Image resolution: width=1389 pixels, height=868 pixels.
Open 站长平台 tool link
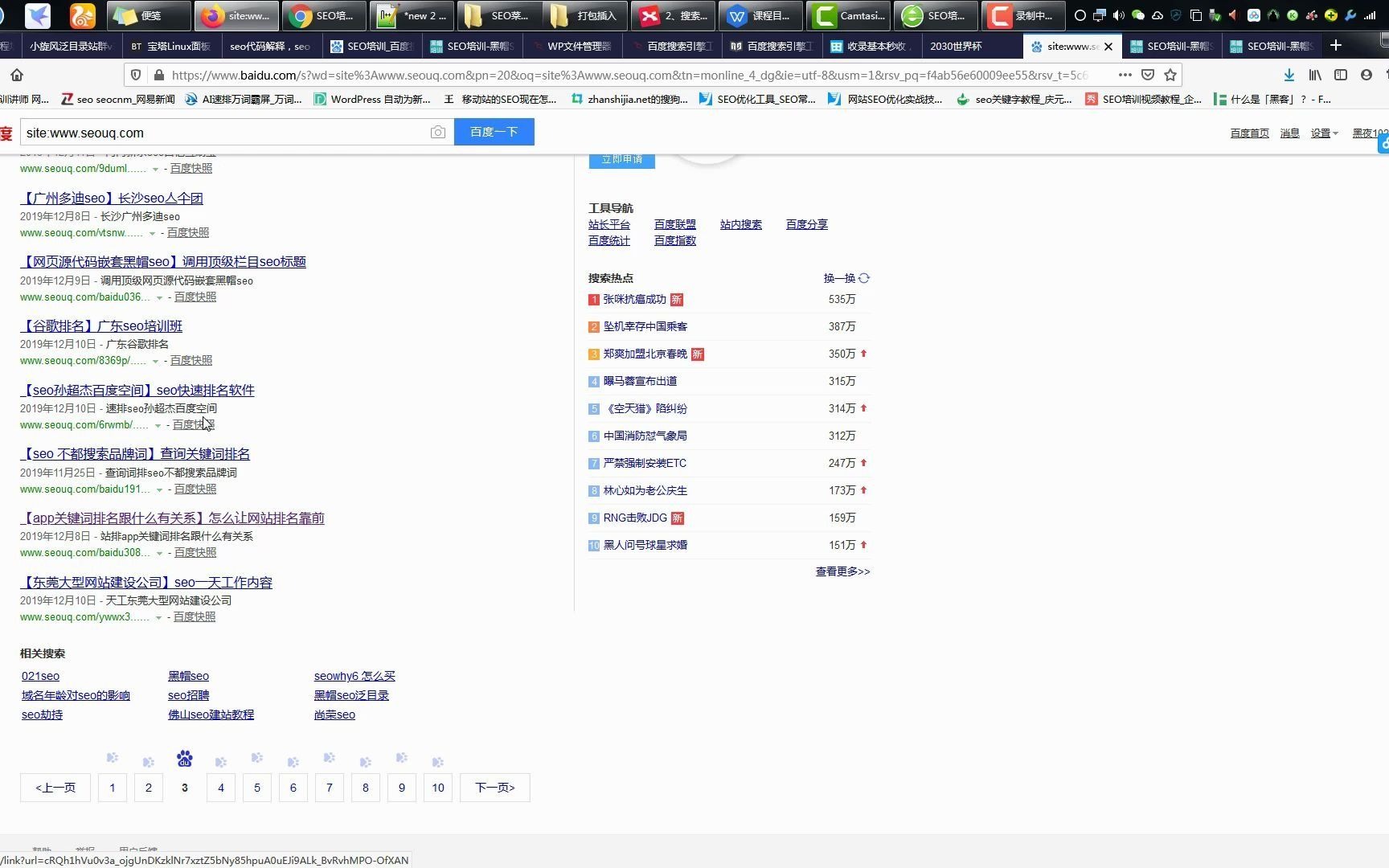click(609, 225)
